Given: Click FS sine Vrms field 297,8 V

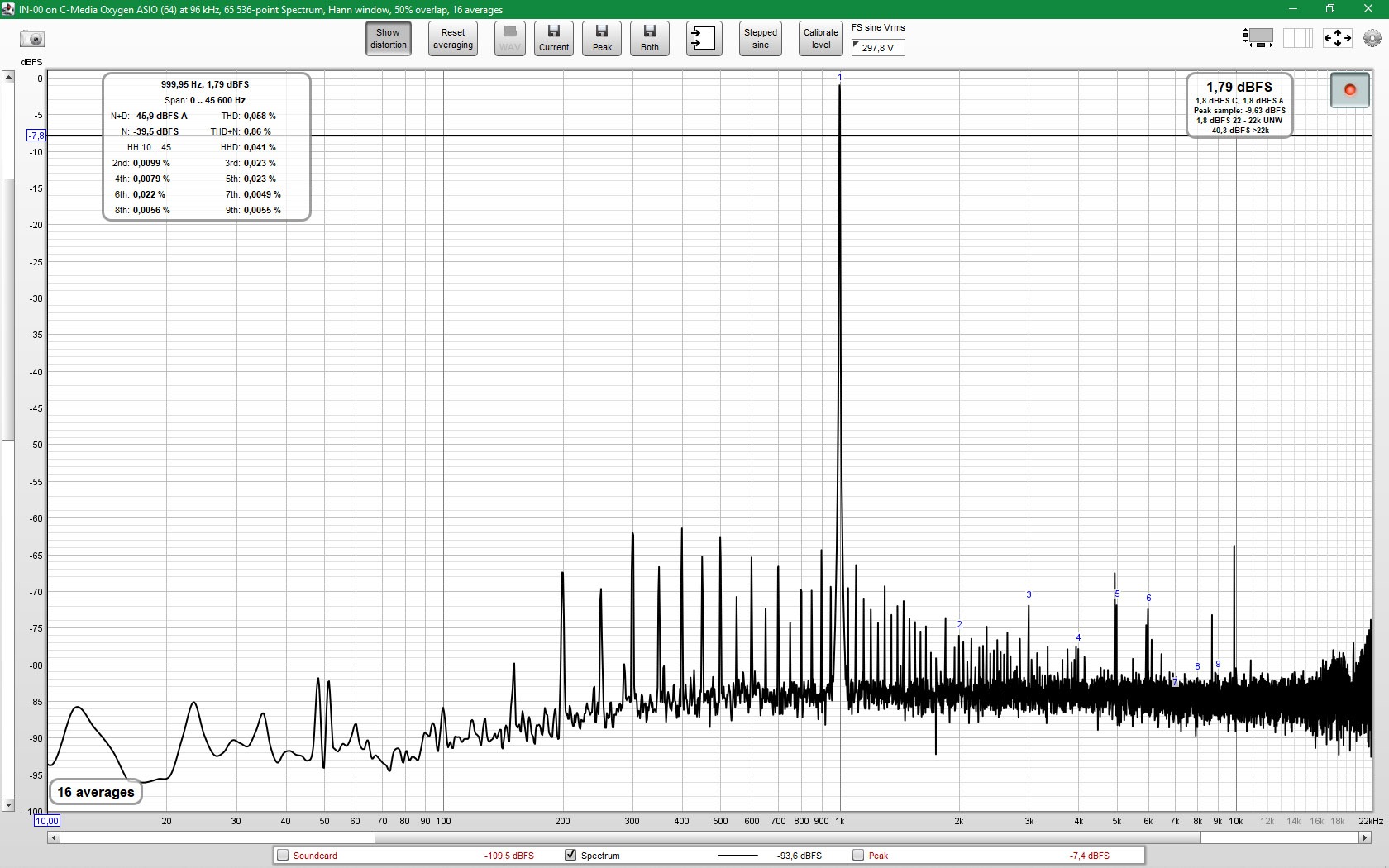Looking at the screenshot, I should pos(878,48).
